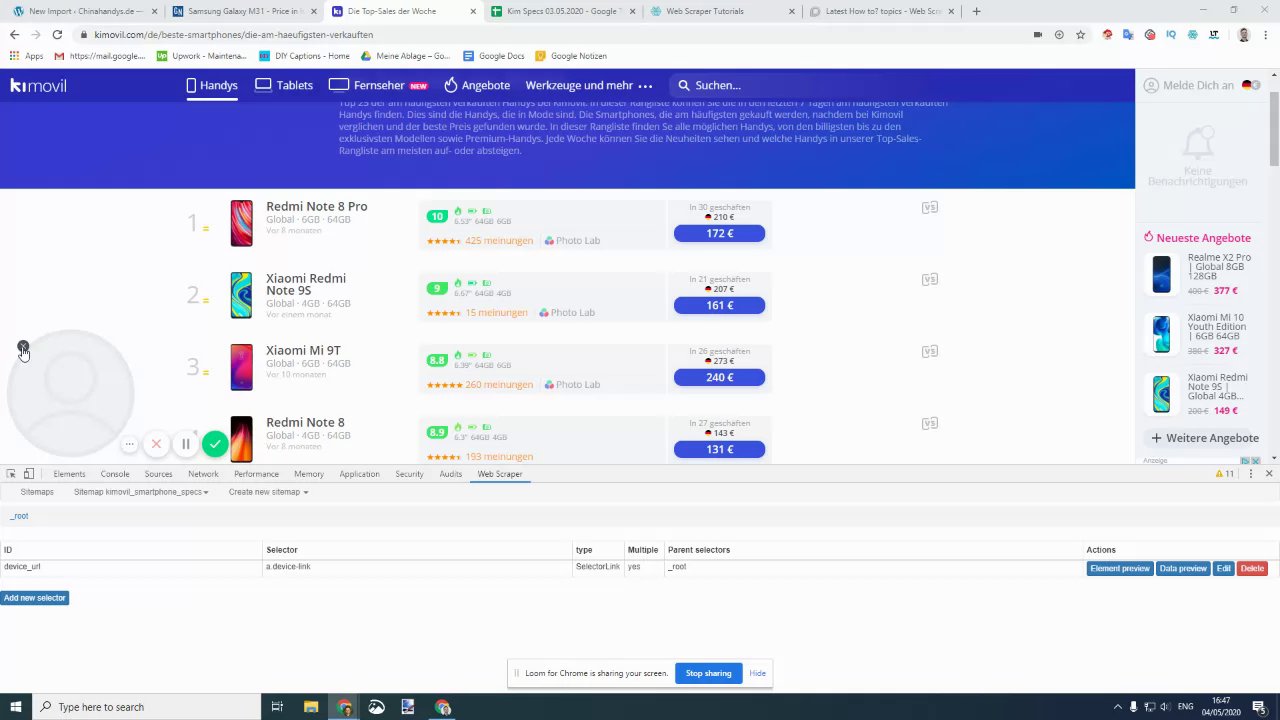Image resolution: width=1280 pixels, height=720 pixels.
Task: Toggle device toolbar icon in DevTools
Action: click(x=29, y=474)
